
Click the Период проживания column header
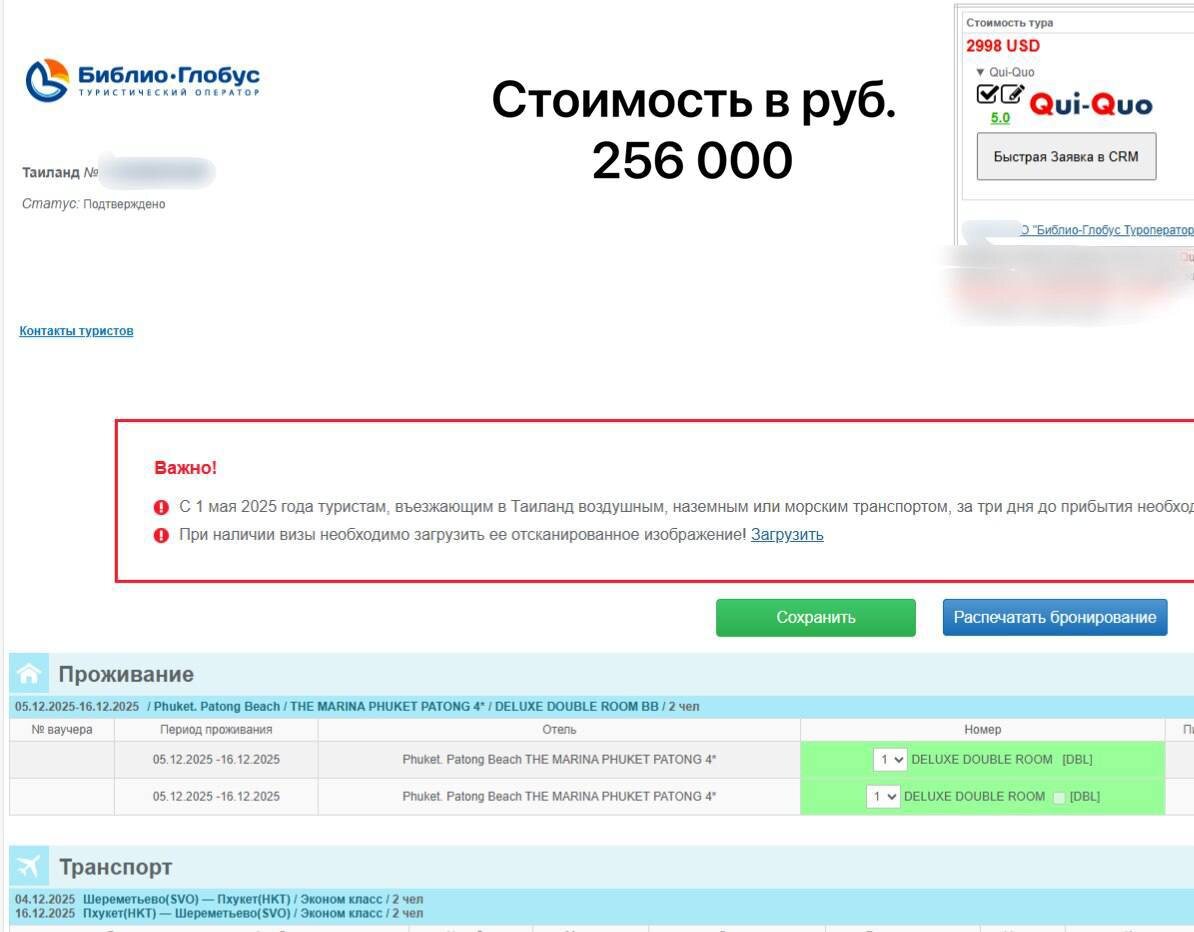coord(216,729)
